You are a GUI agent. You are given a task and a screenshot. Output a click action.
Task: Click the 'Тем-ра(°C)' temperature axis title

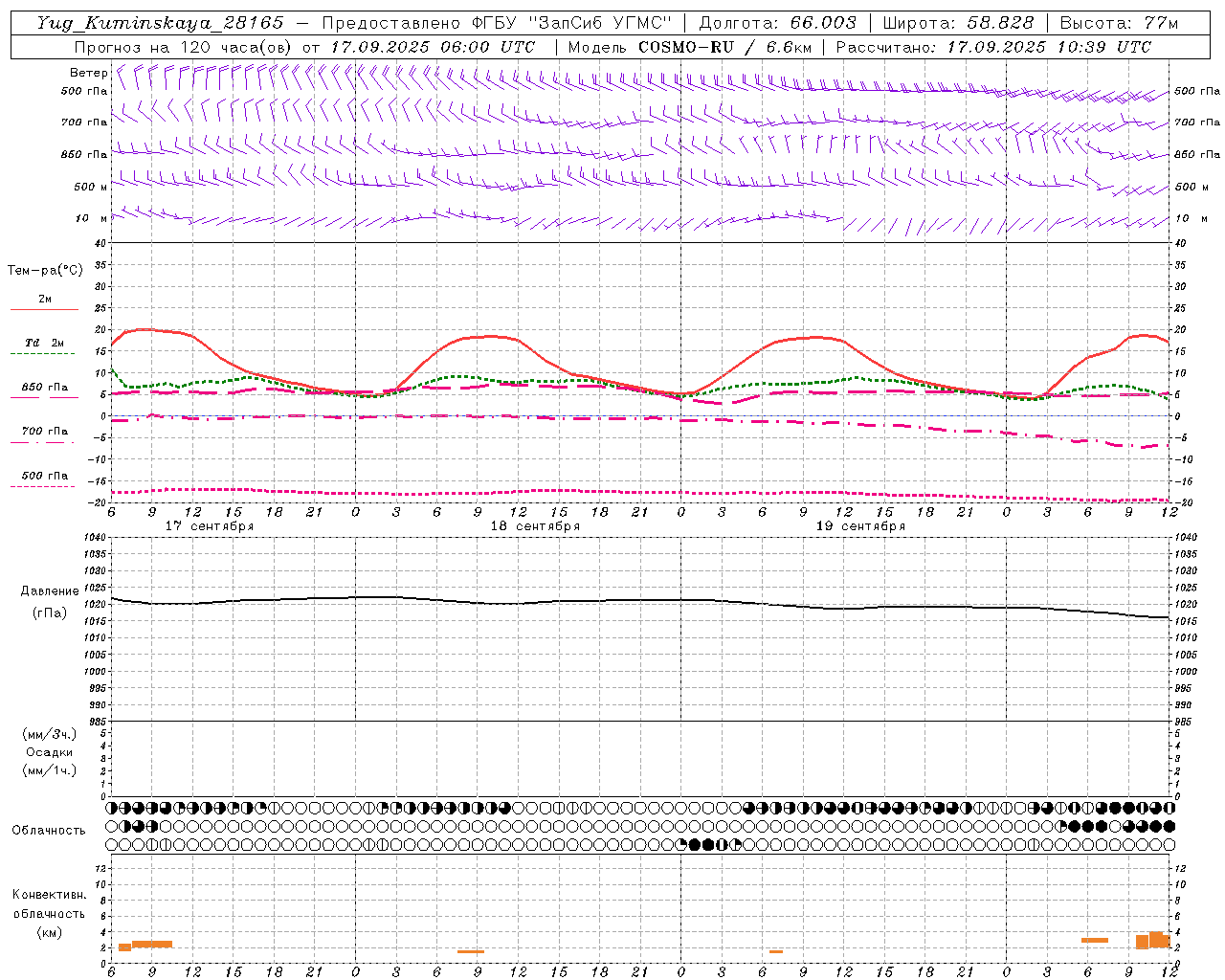45,271
